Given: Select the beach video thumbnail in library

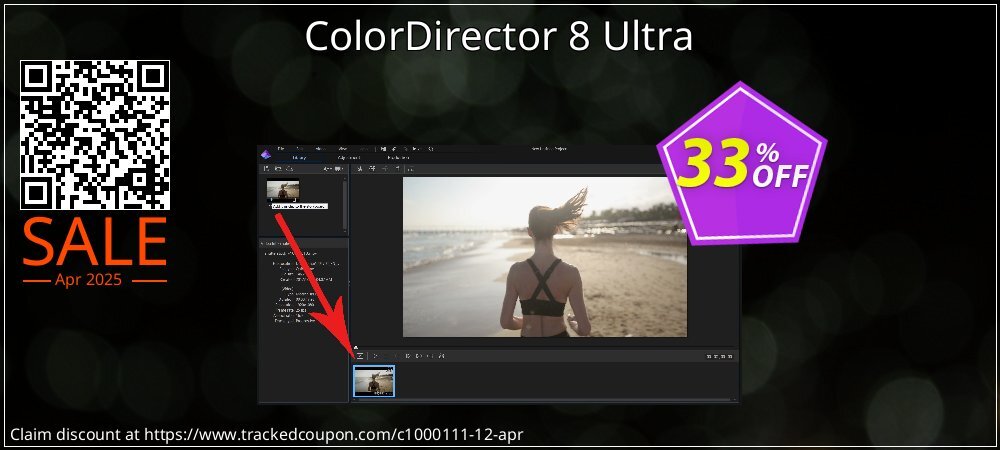Looking at the screenshot, I should (283, 190).
